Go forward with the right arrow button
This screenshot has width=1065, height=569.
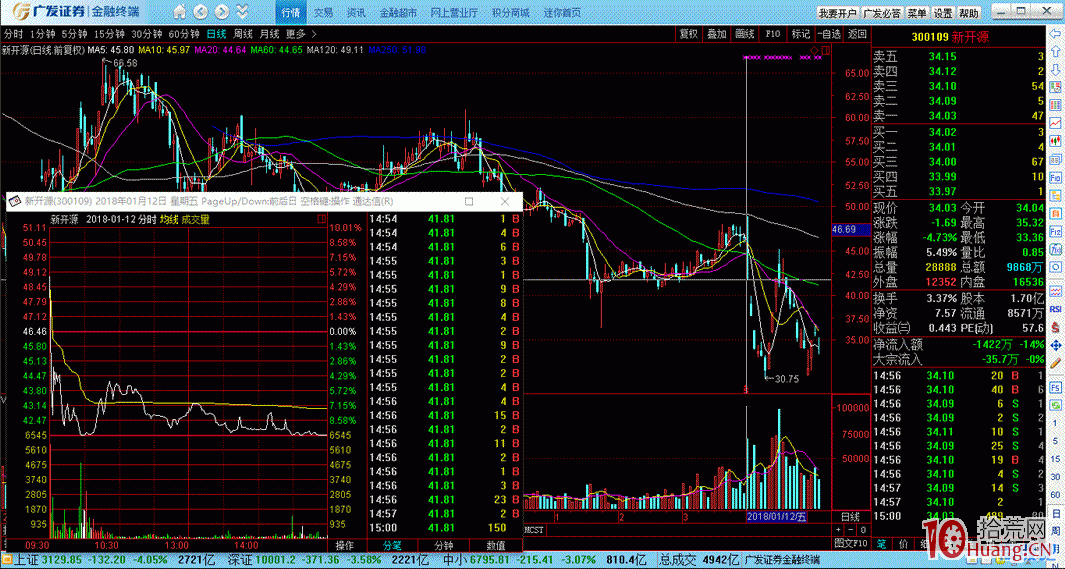click(221, 12)
